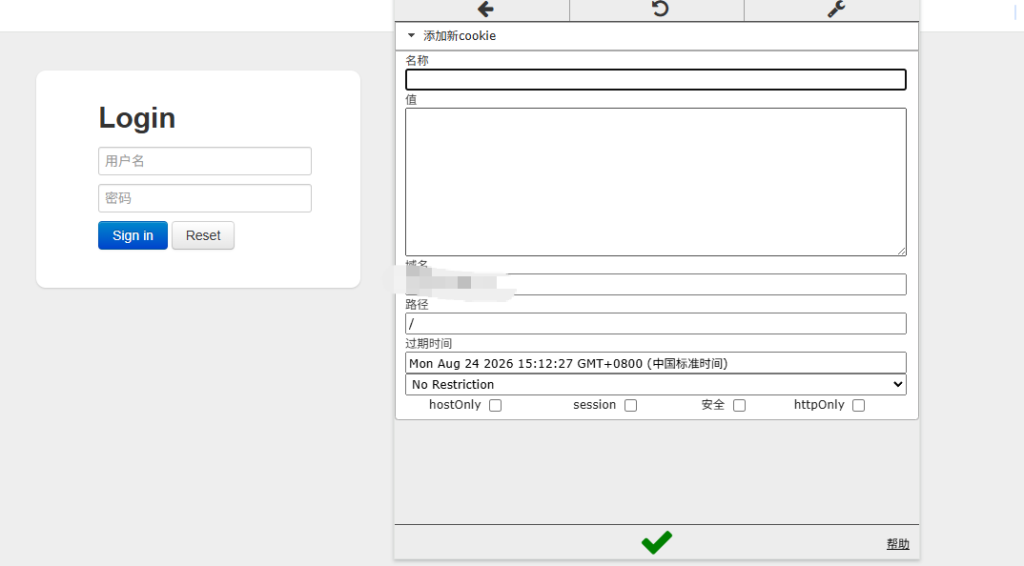Submit cookie with the green checkmark

pos(656,542)
